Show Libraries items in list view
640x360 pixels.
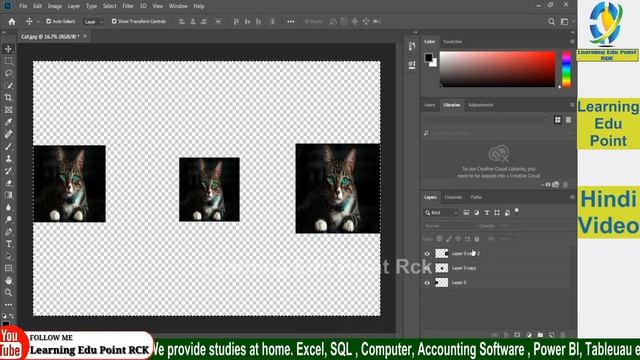coord(568,120)
